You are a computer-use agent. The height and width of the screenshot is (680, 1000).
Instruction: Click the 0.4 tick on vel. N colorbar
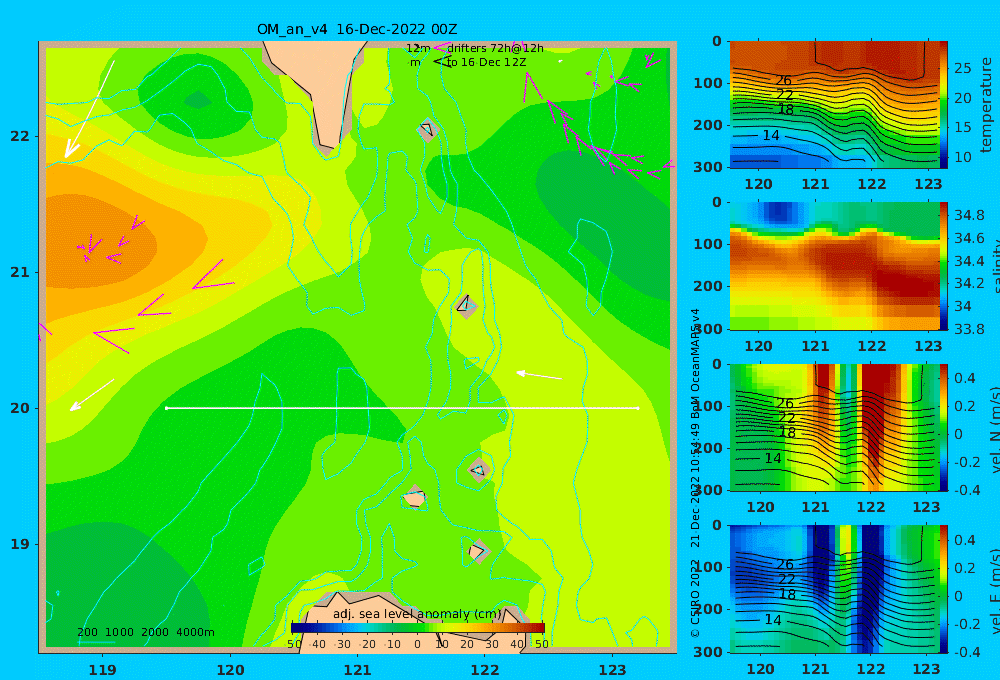pos(965,378)
